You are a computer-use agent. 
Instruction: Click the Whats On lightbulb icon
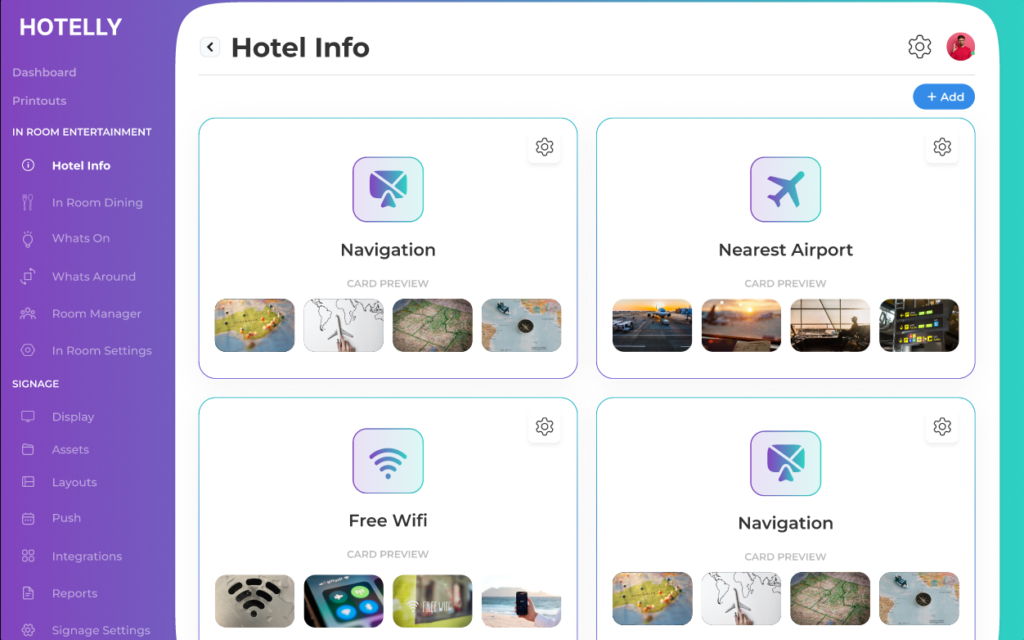point(28,239)
